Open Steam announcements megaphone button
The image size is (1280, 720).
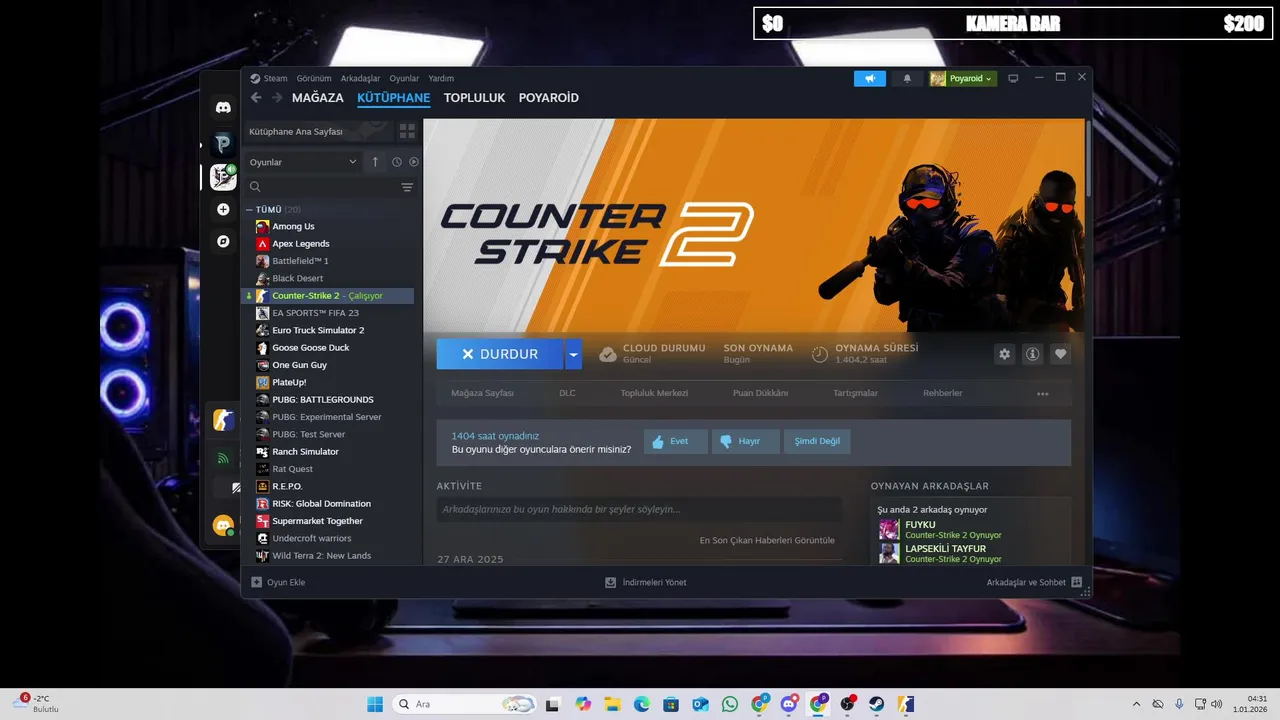click(870, 78)
